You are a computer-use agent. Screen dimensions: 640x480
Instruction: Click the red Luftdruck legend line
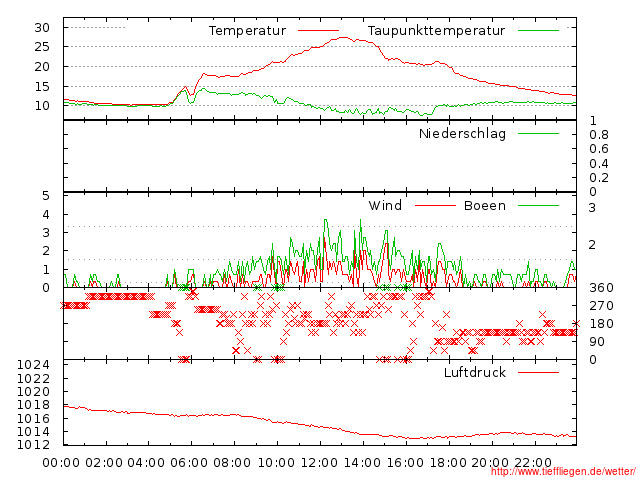[x=538, y=372]
